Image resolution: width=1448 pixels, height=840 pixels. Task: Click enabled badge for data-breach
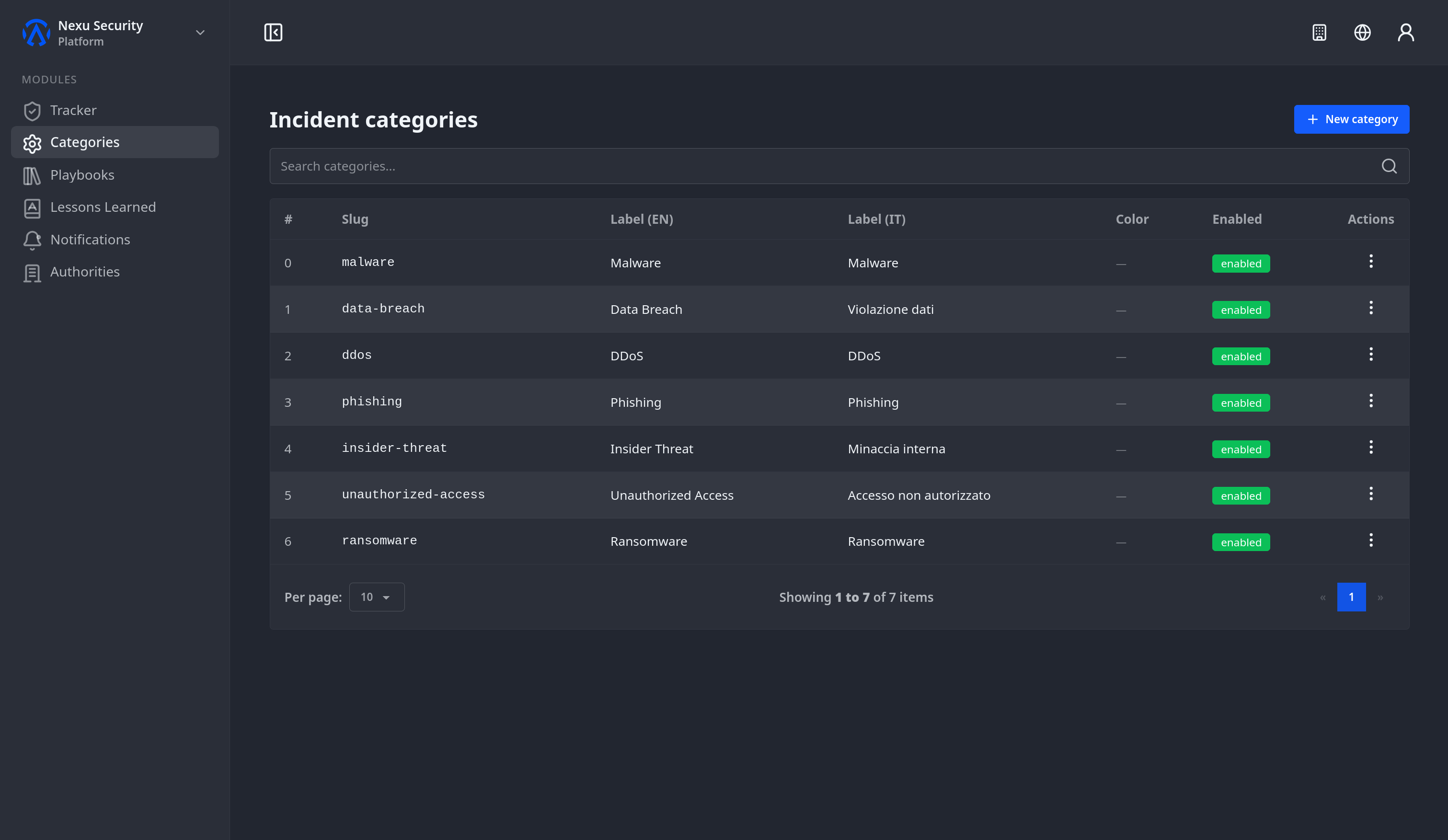pyautogui.click(x=1241, y=310)
